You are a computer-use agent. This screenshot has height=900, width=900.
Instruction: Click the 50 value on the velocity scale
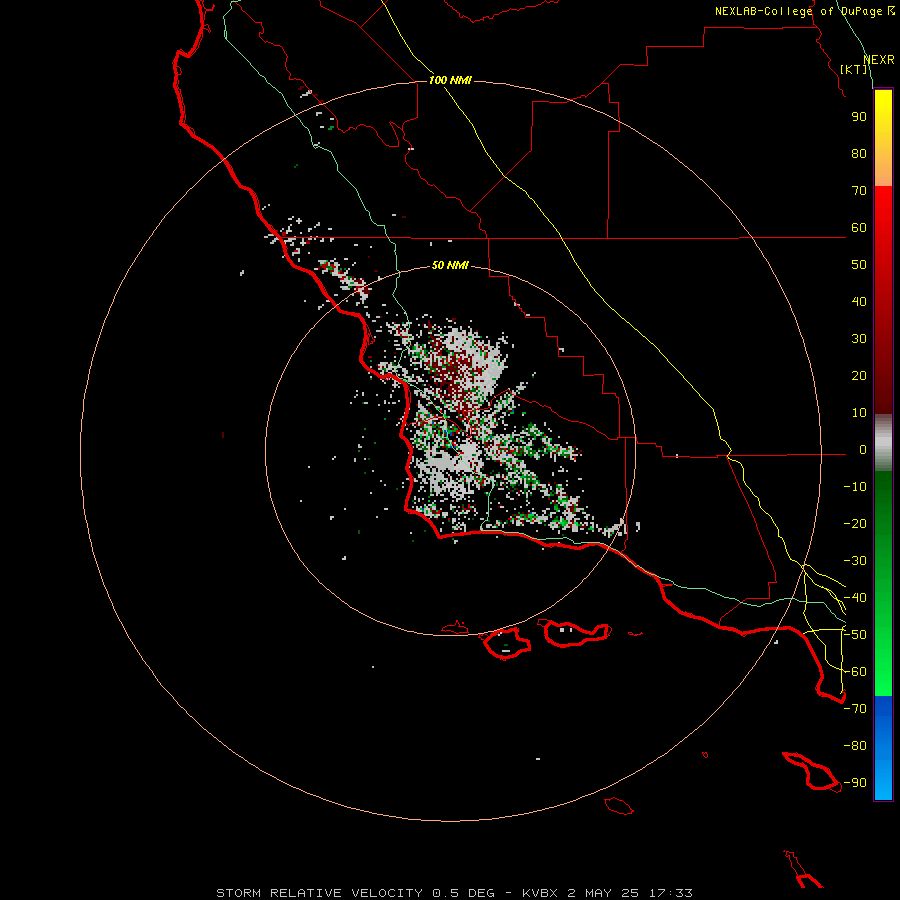pyautogui.click(x=859, y=265)
